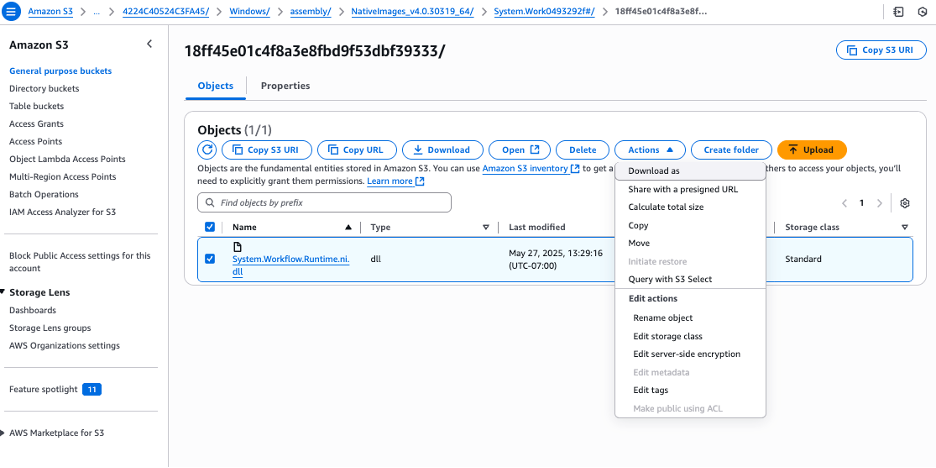Collapse the Actions dropdown button

(x=651, y=150)
